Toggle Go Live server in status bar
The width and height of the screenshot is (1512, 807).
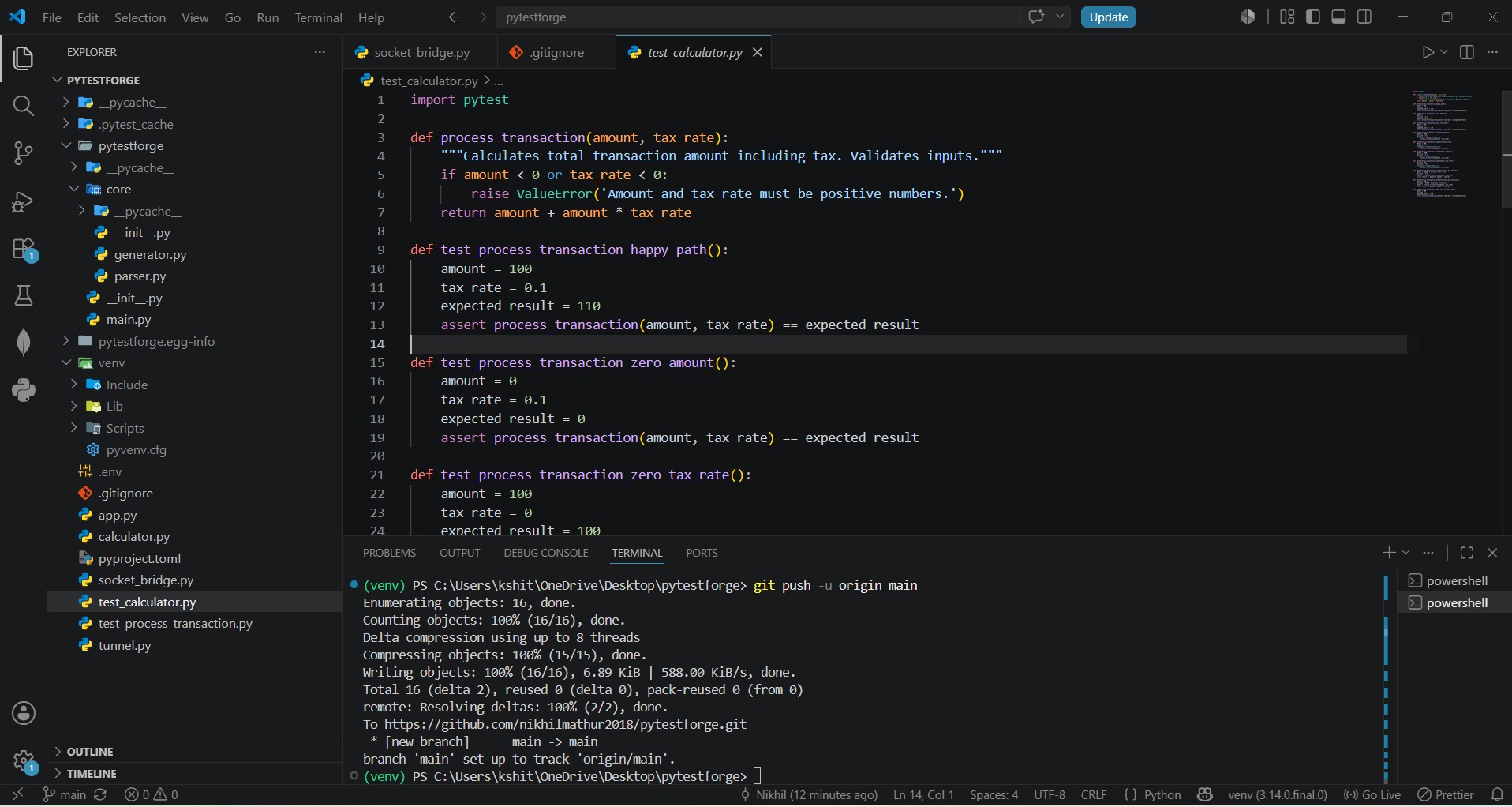tap(1372, 795)
